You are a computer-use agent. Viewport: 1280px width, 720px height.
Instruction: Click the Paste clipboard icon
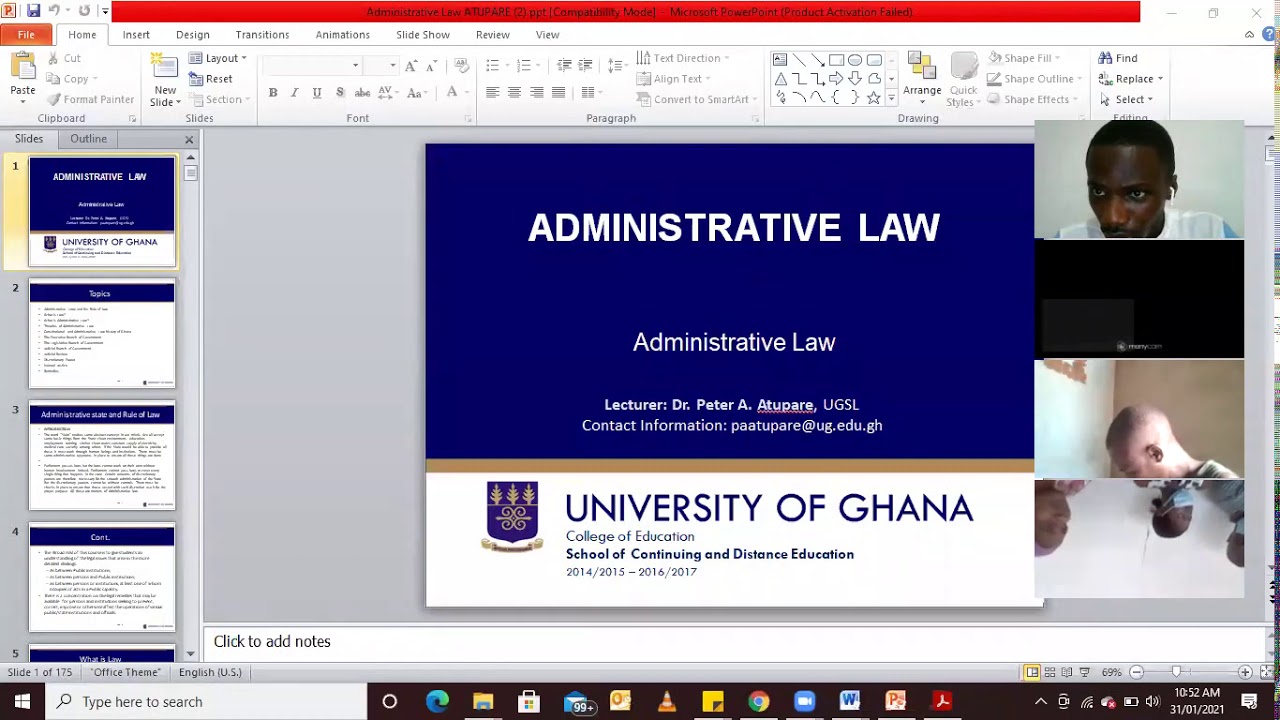pos(23,67)
